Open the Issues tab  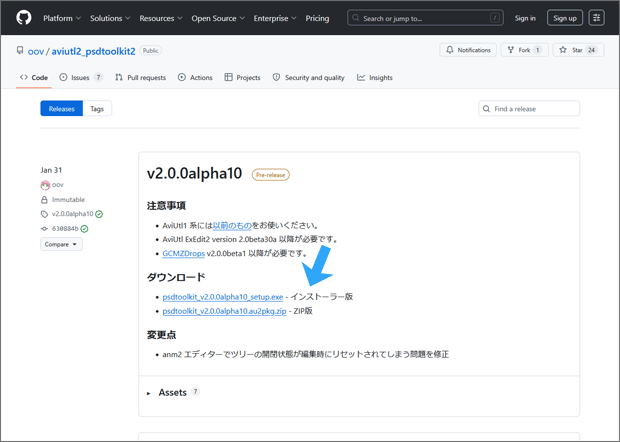81,77
